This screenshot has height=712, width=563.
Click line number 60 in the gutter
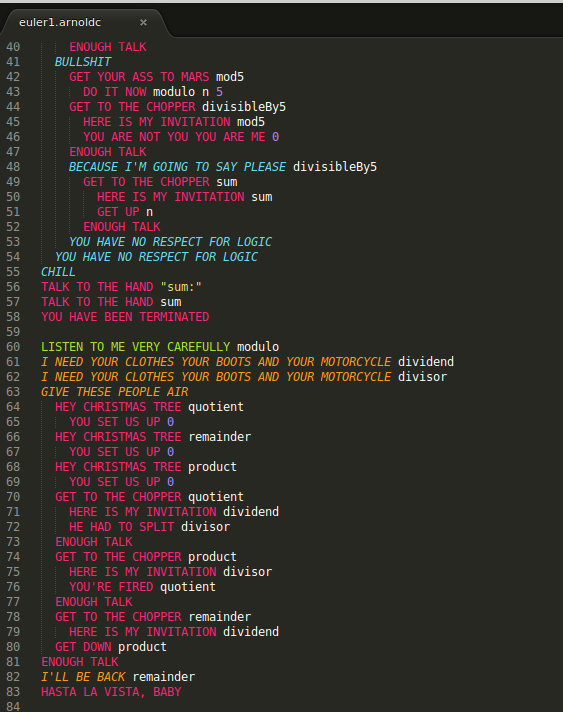click(x=13, y=347)
